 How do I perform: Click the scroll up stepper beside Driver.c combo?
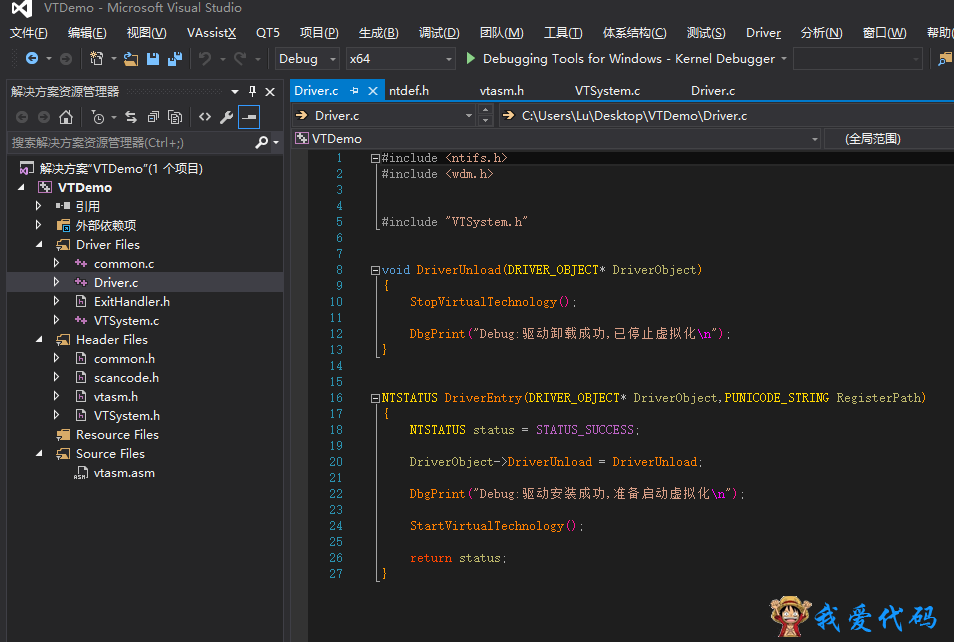coord(485,110)
